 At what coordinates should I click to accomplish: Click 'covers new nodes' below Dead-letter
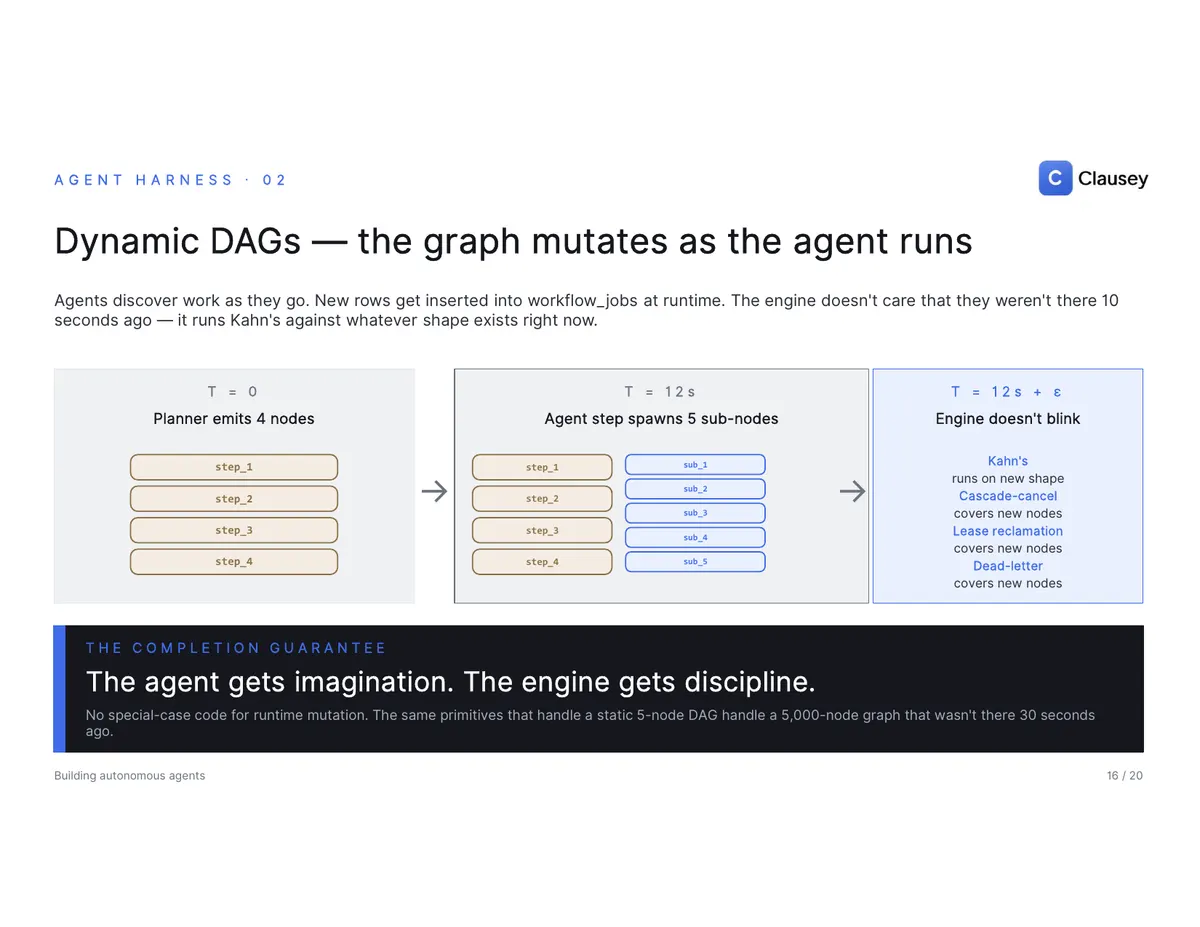pyautogui.click(x=1008, y=584)
